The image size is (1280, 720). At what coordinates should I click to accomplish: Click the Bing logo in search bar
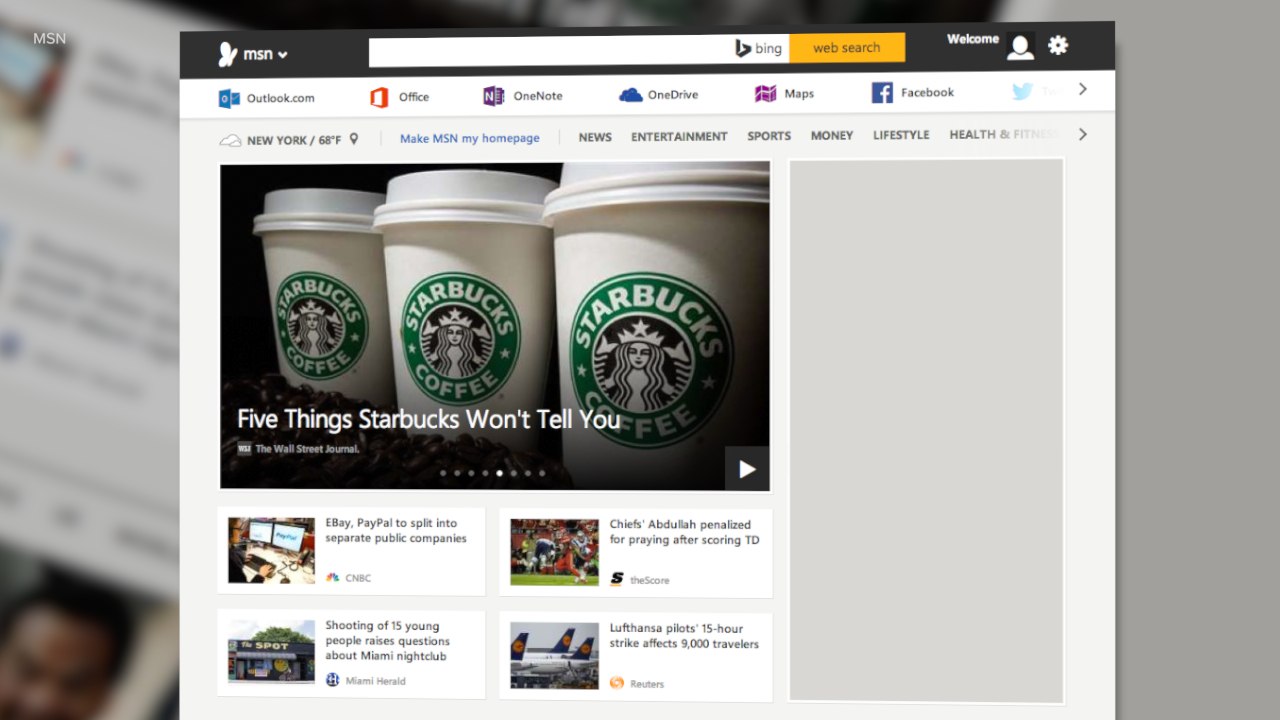tap(759, 48)
